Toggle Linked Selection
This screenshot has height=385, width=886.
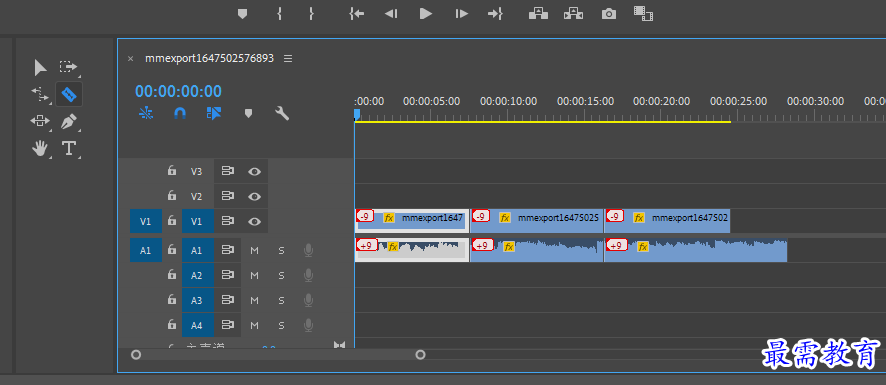click(214, 114)
